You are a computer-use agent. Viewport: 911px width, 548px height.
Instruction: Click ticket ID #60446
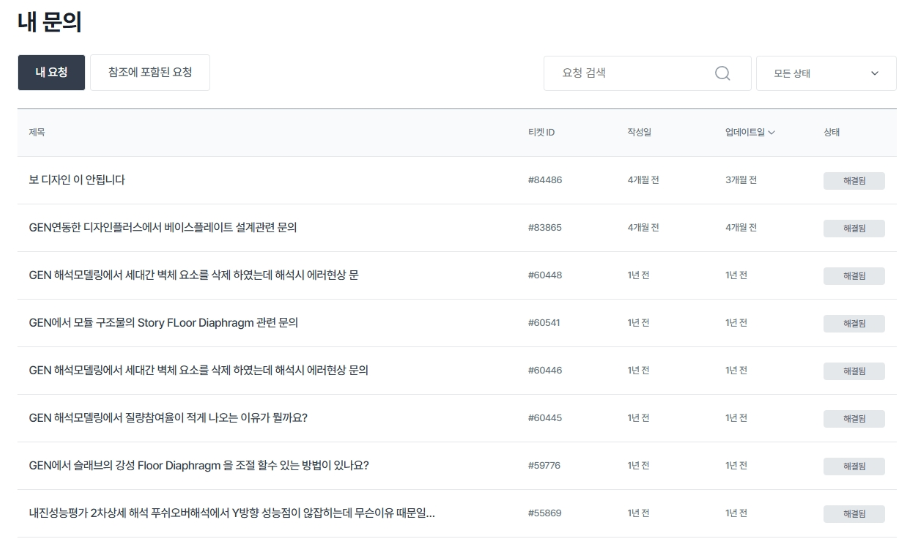coord(545,371)
